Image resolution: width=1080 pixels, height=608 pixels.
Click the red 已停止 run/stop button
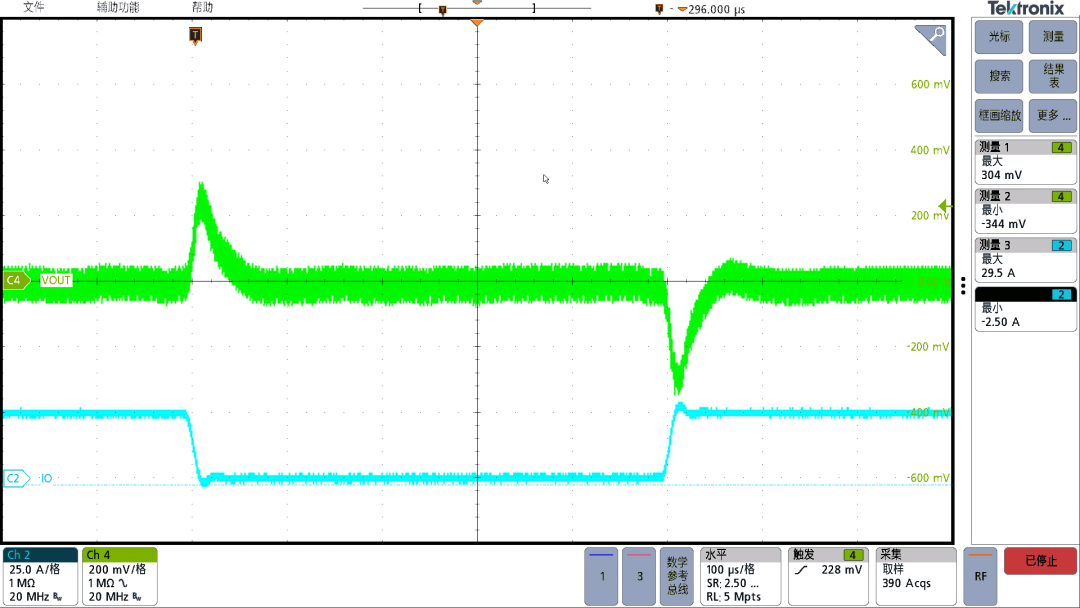click(1040, 561)
